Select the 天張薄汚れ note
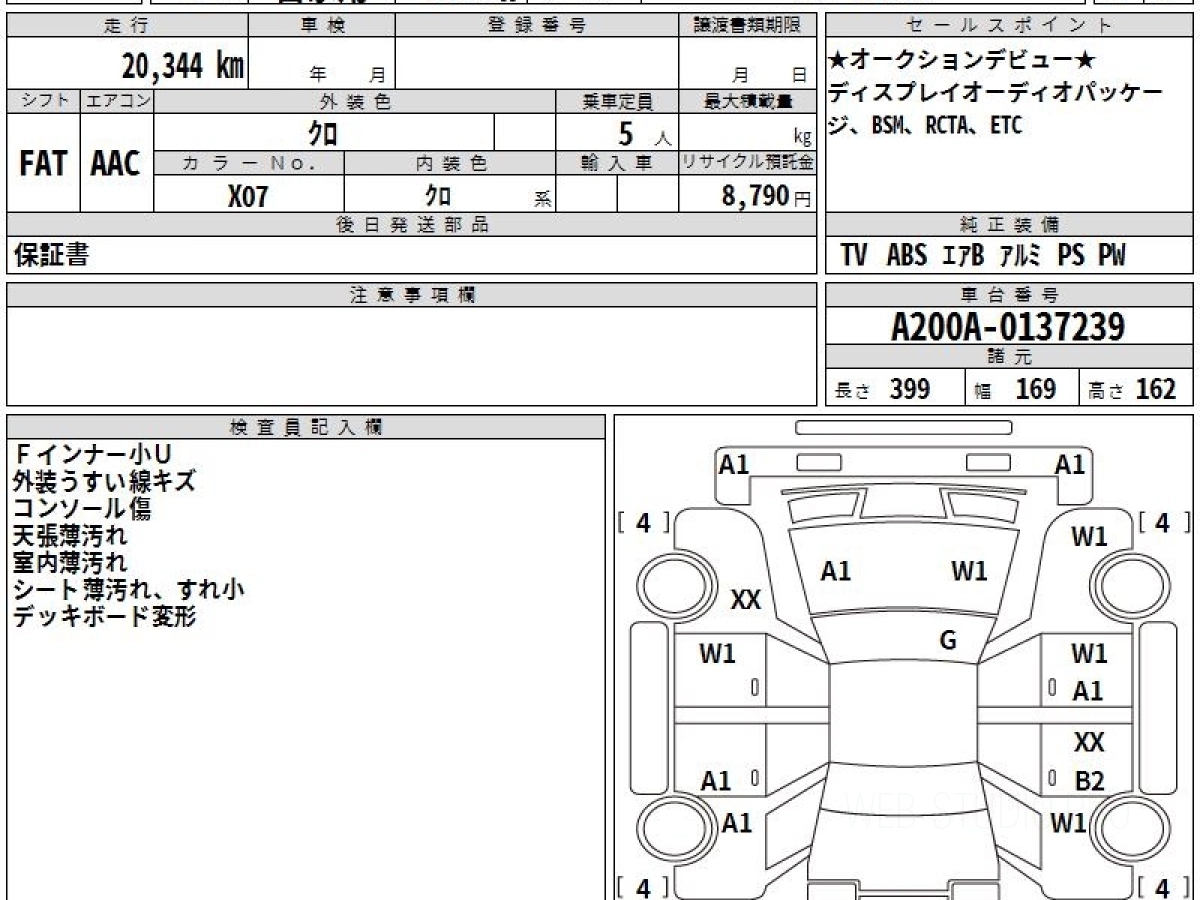The height and width of the screenshot is (900, 1200). coord(70,535)
